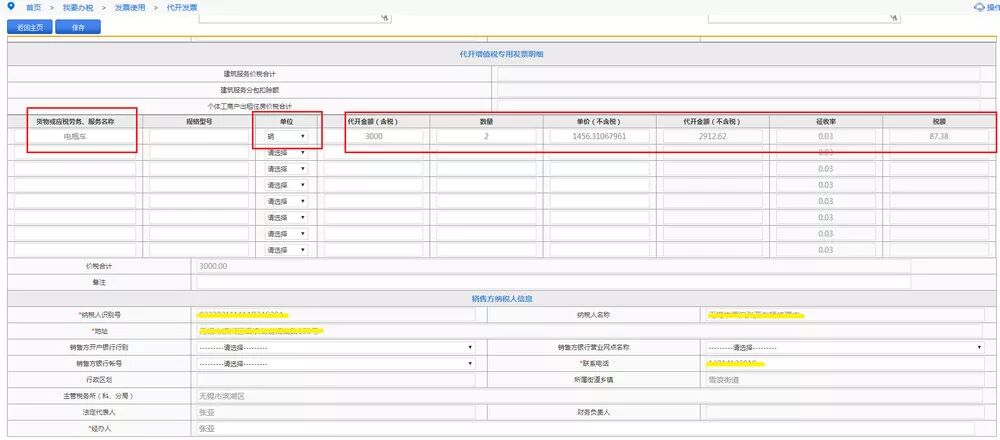Click the 代开发票 breadcrumb item
Screen dimensions: 1000x440
(182, 8)
